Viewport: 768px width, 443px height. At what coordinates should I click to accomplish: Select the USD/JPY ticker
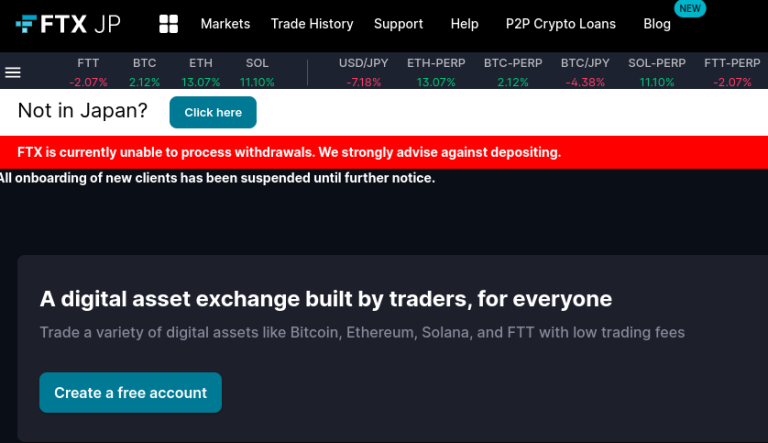pyautogui.click(x=363, y=72)
